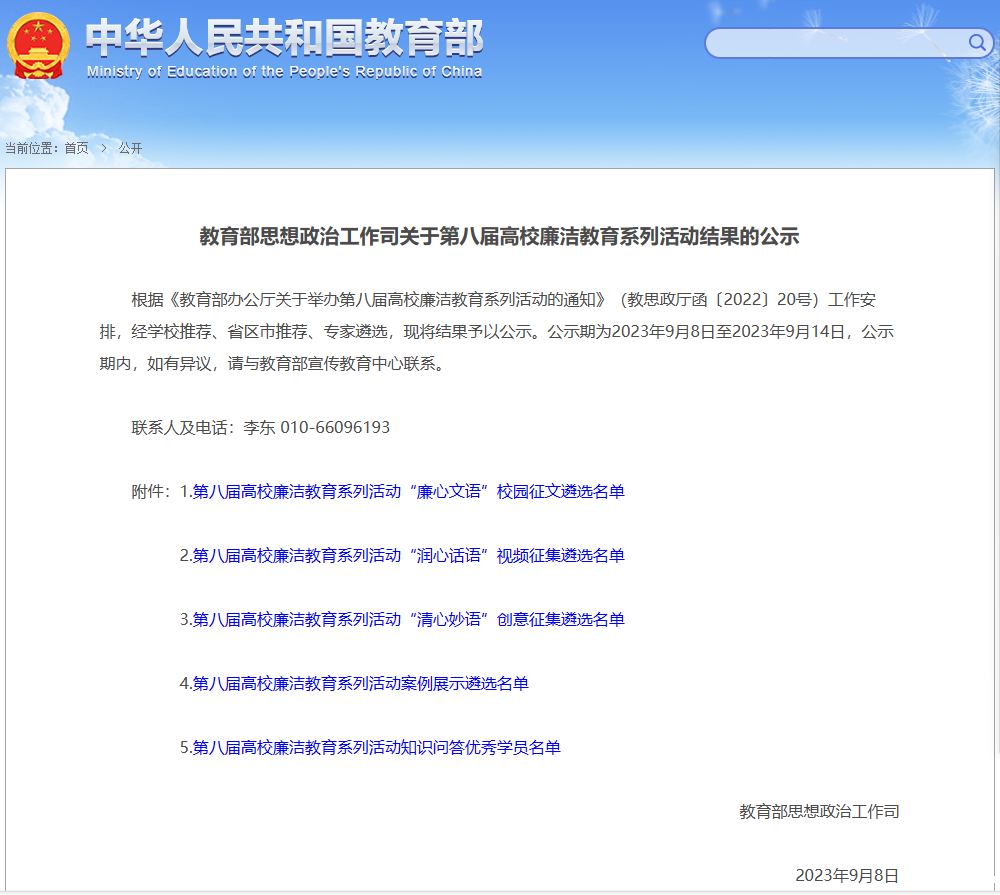The height and width of the screenshot is (895, 1000).
Task: Click the bold article headline
Action: pos(499,237)
